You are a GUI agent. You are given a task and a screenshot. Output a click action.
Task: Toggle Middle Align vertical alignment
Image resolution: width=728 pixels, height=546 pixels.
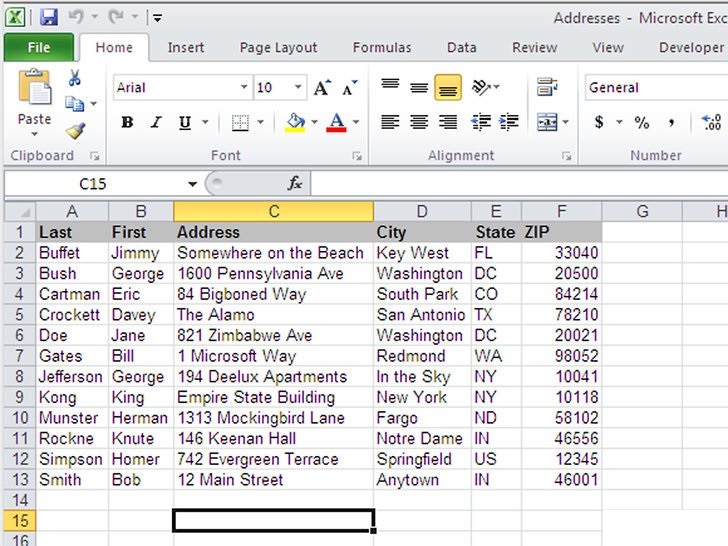419,87
